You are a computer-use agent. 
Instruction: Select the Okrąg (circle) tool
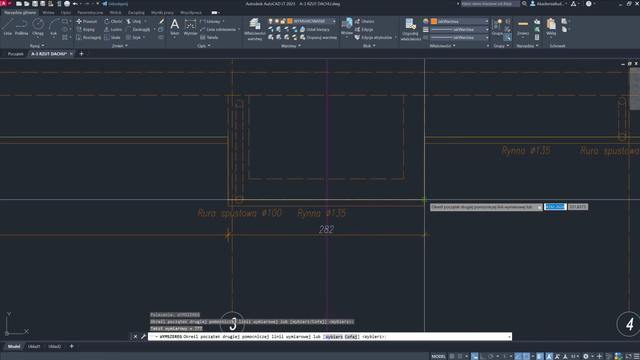pos(38,27)
